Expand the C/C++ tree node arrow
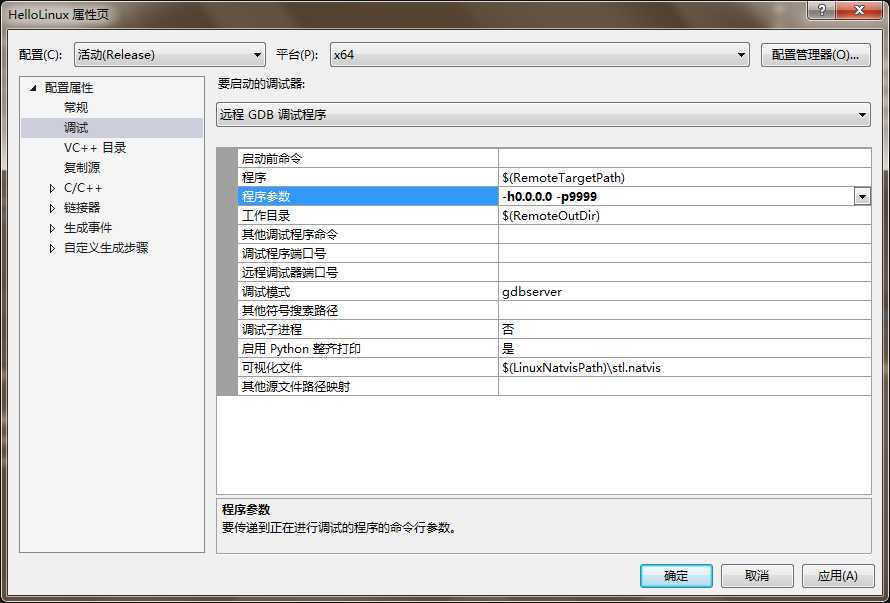890x603 pixels. (x=52, y=189)
